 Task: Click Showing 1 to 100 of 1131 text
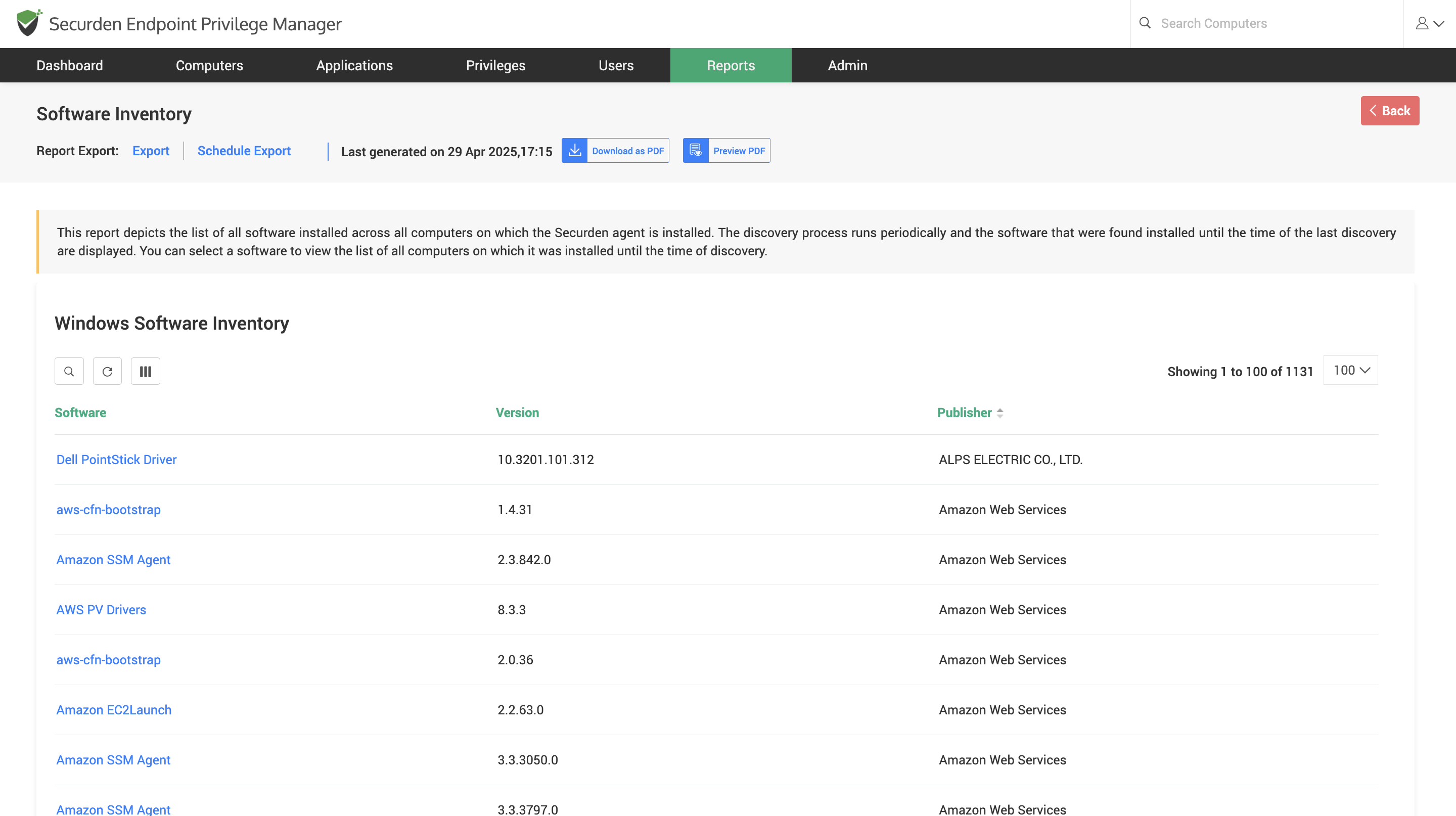[1240, 371]
